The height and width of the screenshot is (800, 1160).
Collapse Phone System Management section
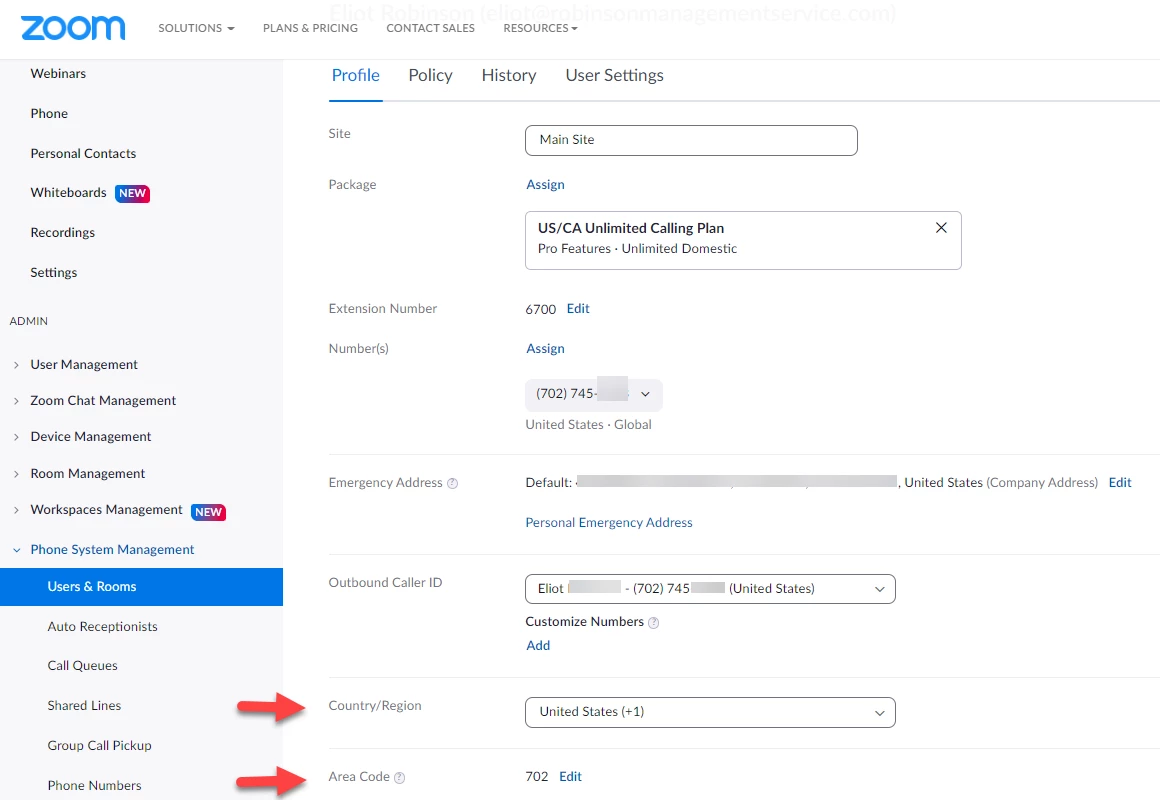[16, 550]
